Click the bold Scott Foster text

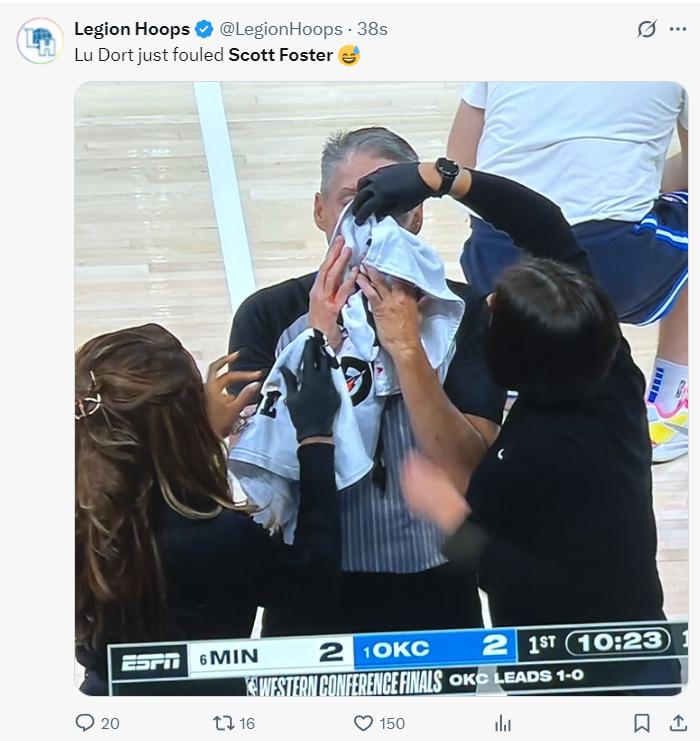click(x=280, y=55)
